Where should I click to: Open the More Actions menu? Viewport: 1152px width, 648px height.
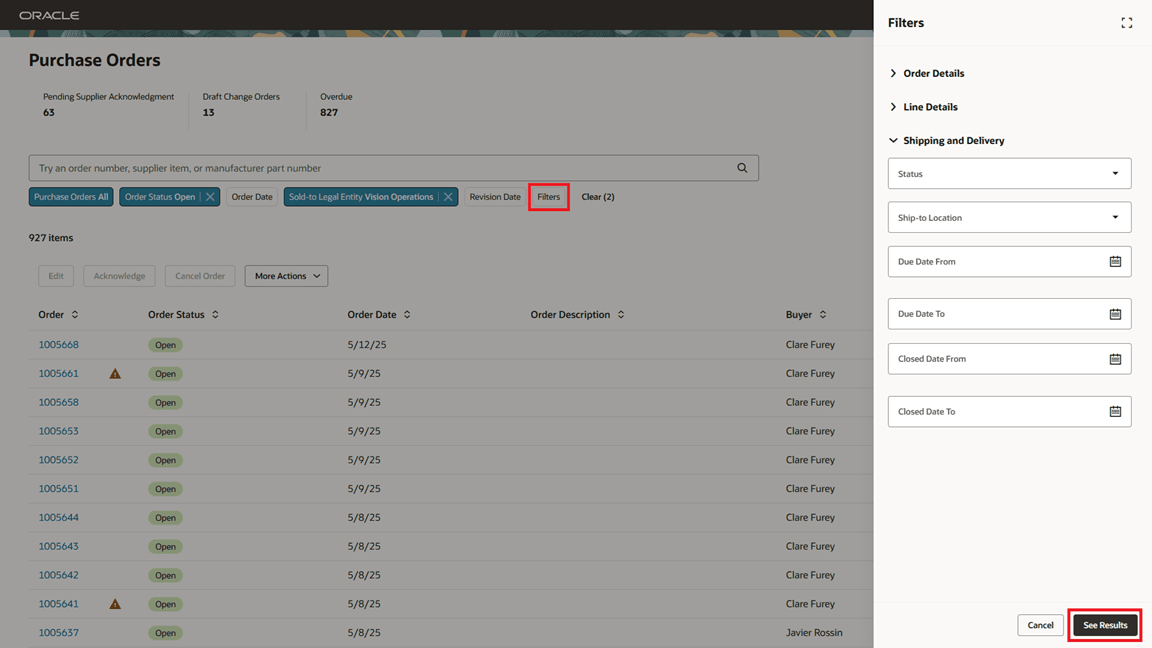[286, 275]
